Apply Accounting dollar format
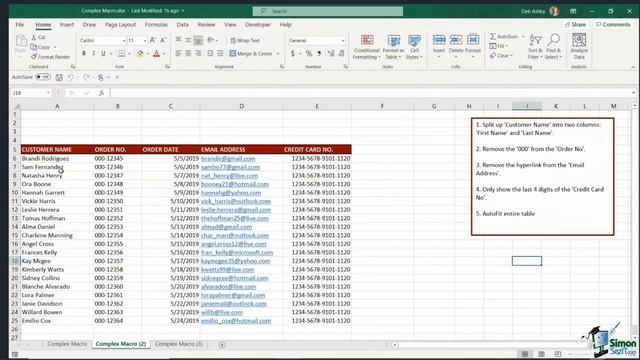Screen dimensions: 640x360 (293, 53)
